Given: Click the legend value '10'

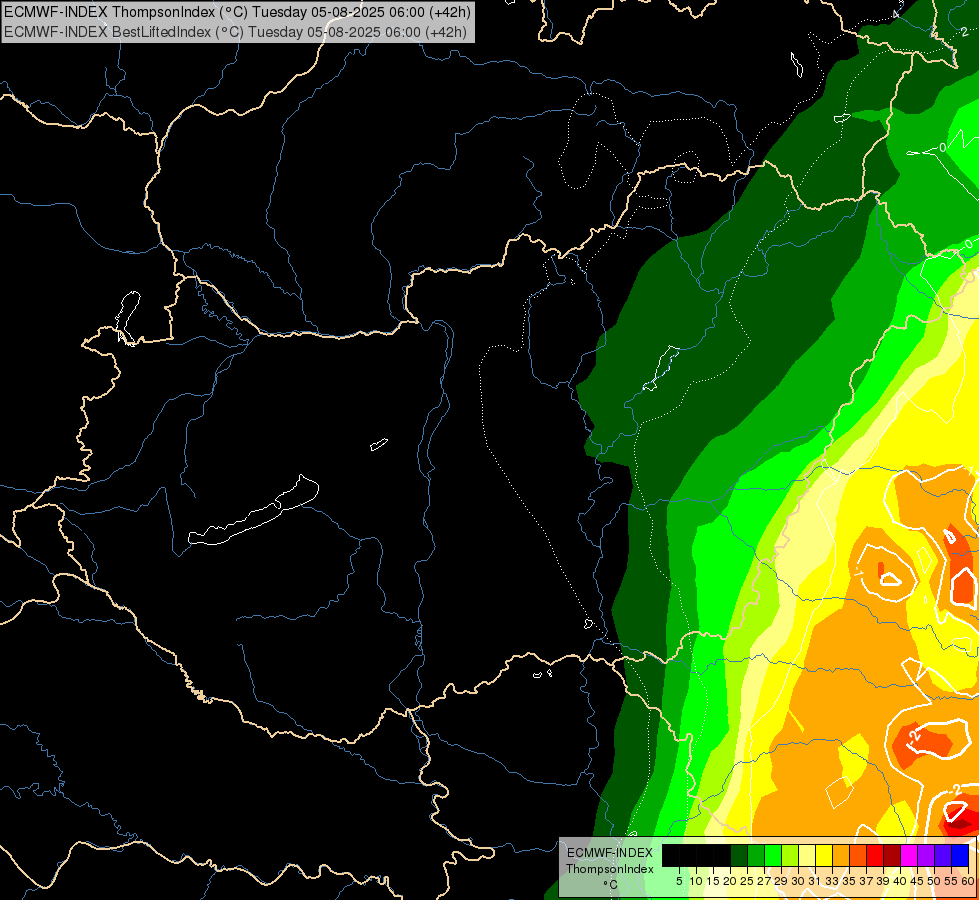Looking at the screenshot, I should [696, 881].
